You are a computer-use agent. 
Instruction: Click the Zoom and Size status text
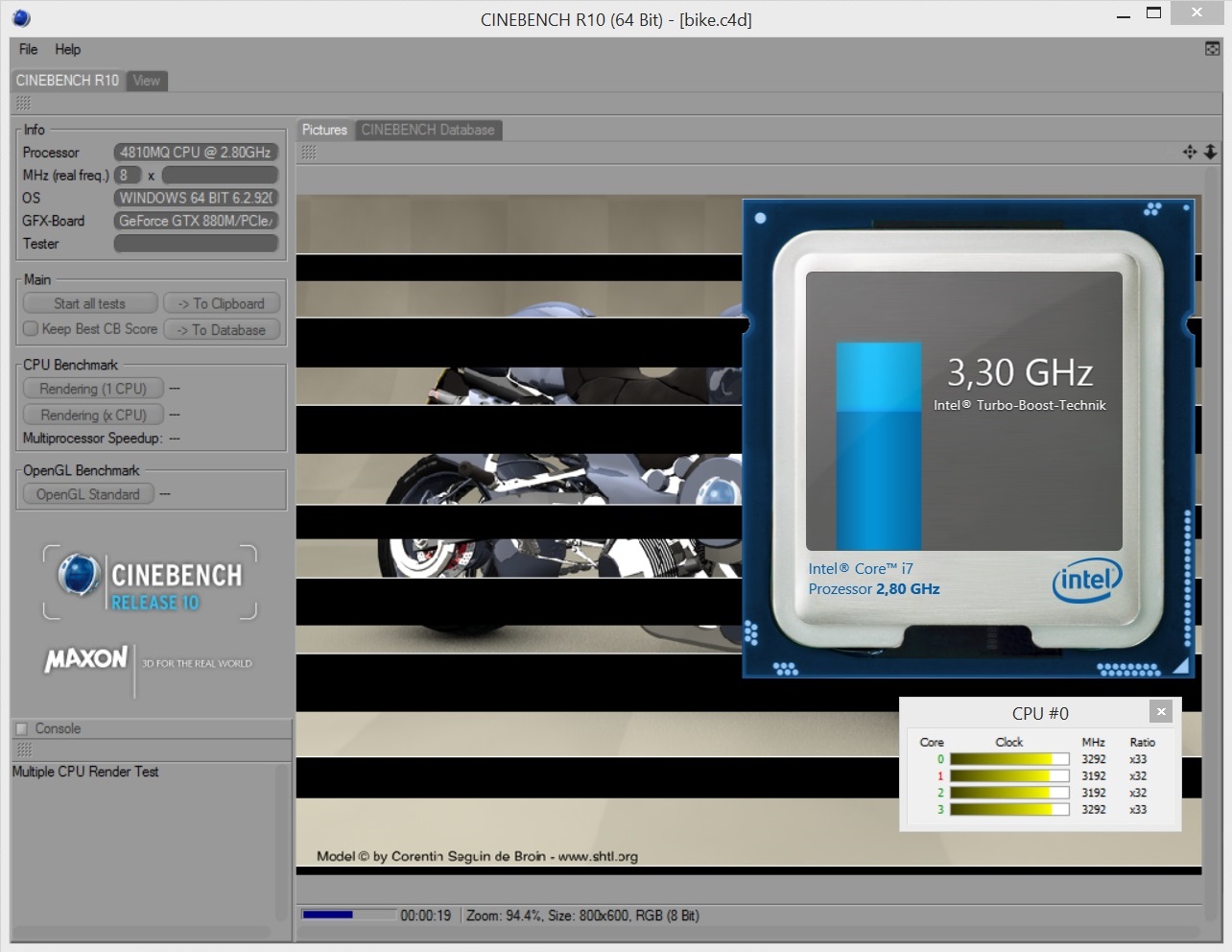(x=582, y=916)
